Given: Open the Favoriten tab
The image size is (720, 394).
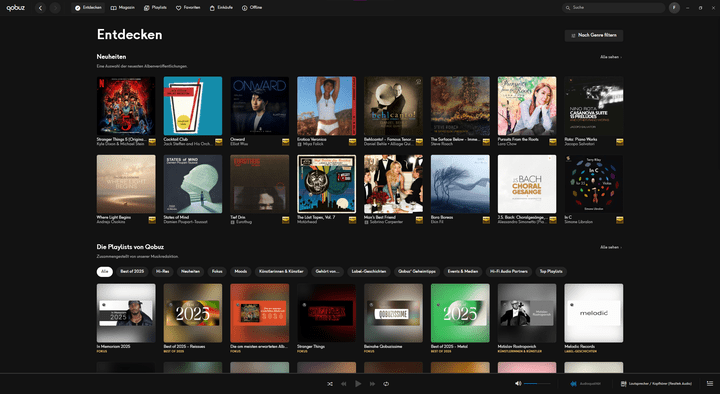Looking at the screenshot, I should (188, 8).
